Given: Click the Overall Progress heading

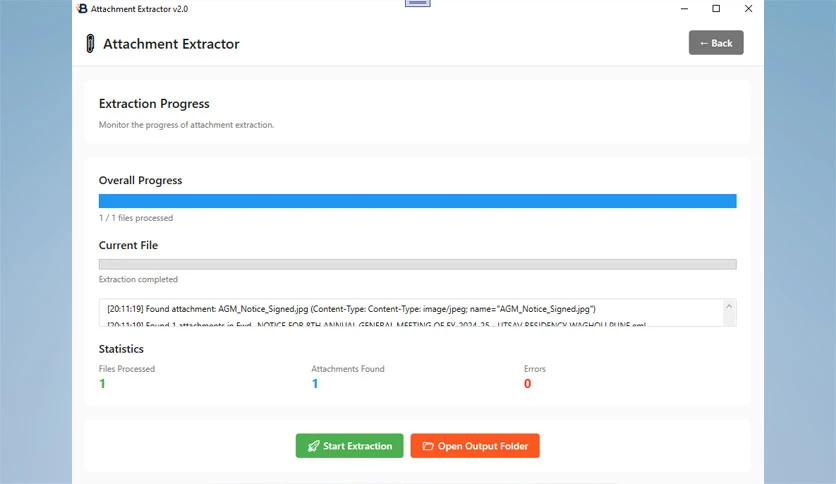Looking at the screenshot, I should (x=140, y=180).
